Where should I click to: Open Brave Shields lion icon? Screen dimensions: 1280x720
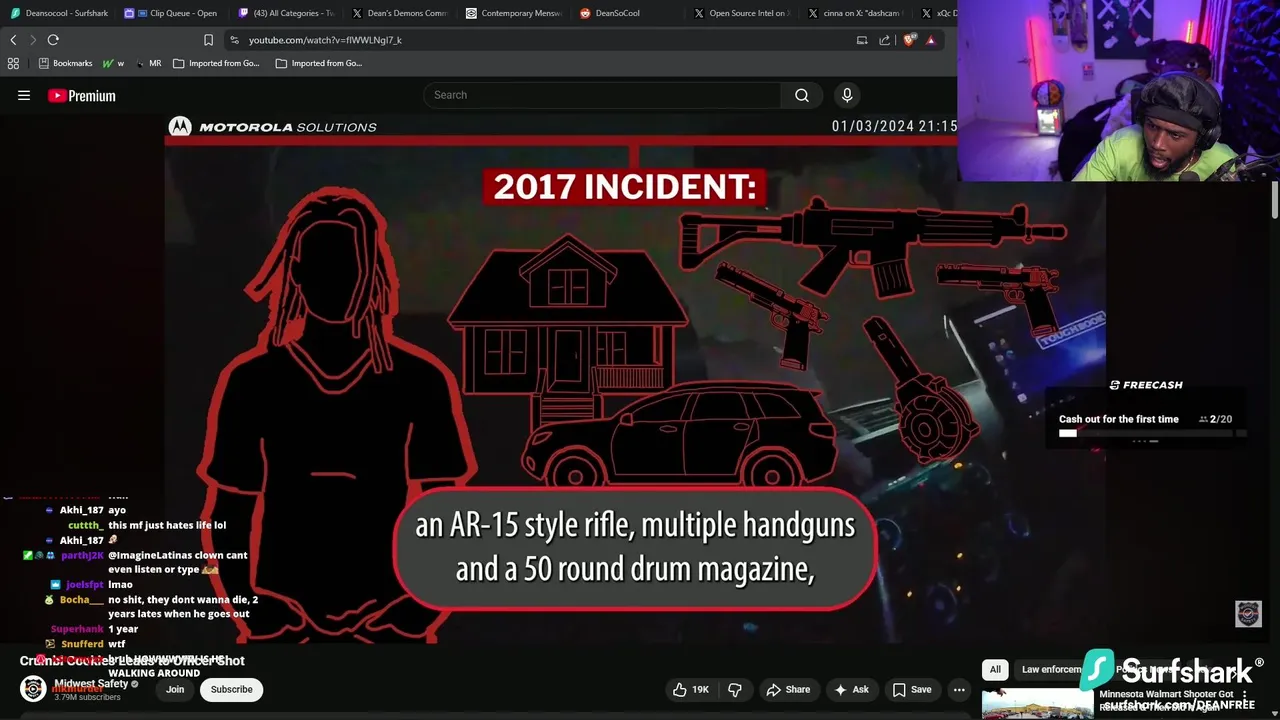pyautogui.click(x=909, y=40)
